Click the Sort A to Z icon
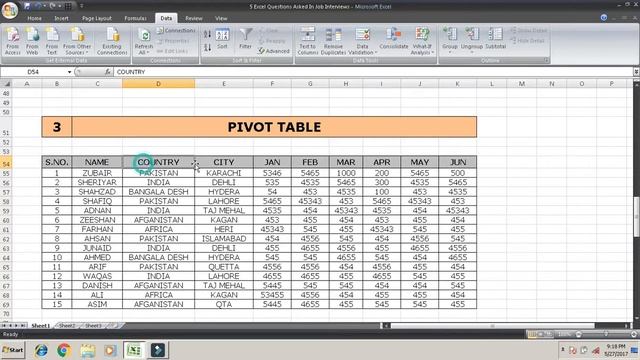 pyautogui.click(x=207, y=34)
